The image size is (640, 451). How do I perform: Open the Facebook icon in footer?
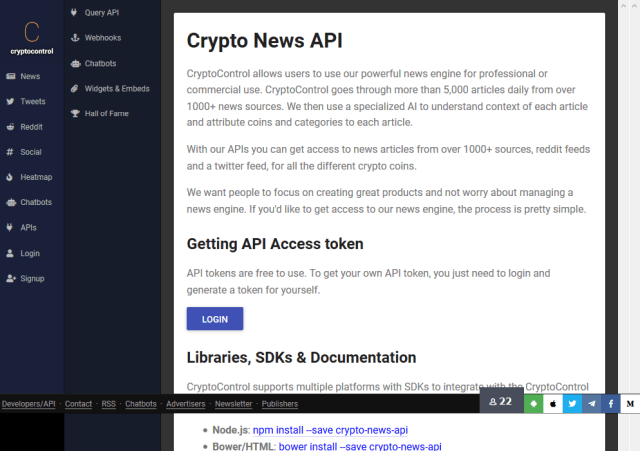coord(611,404)
